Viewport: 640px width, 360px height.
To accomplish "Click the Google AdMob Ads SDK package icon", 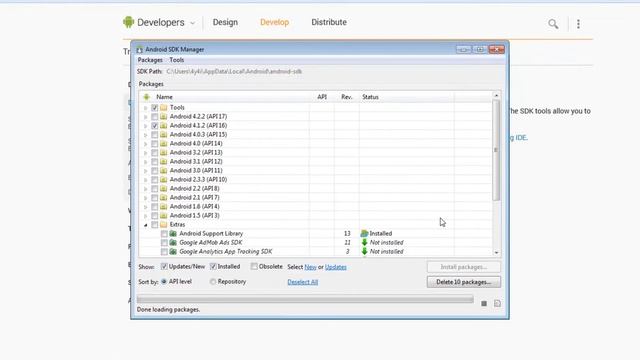I will coord(173,242).
